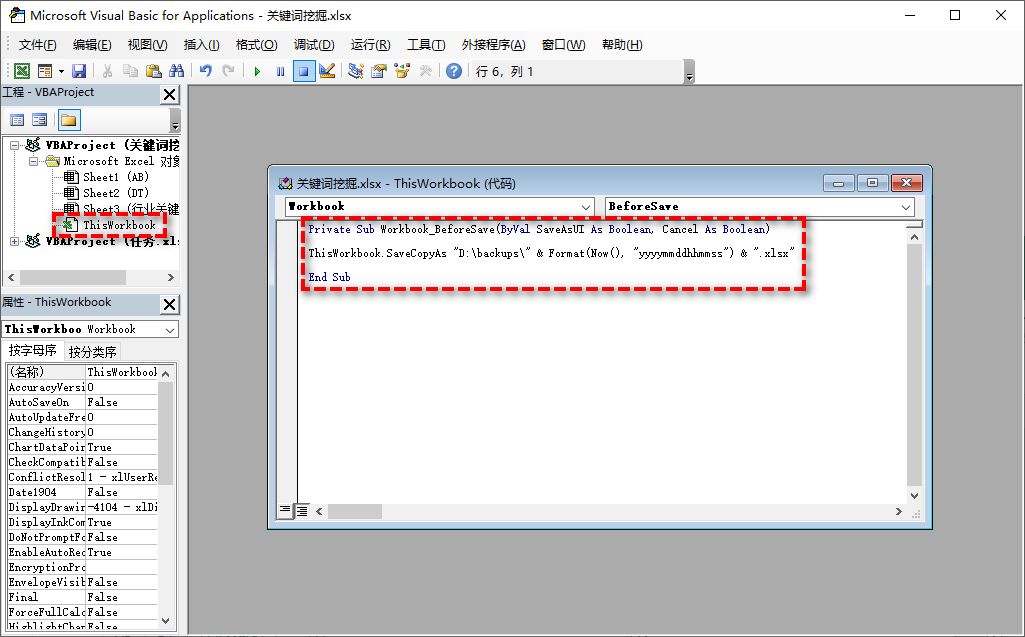Click the View Microsoft Excel icon

click(21, 71)
